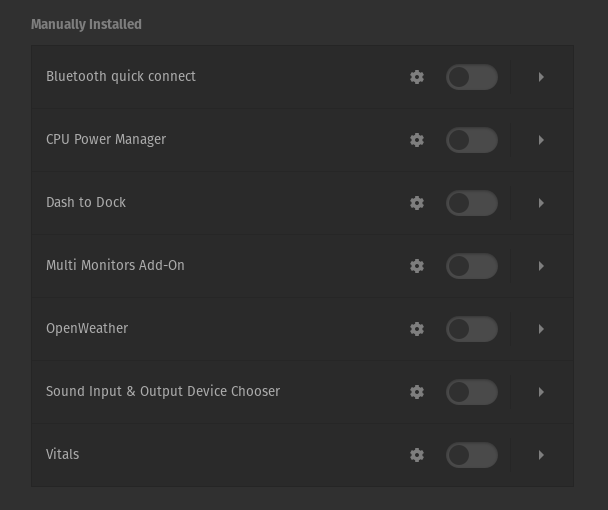This screenshot has width=608, height=510.
Task: Expand CPU Power Manager details arrow
Action: click(x=541, y=140)
